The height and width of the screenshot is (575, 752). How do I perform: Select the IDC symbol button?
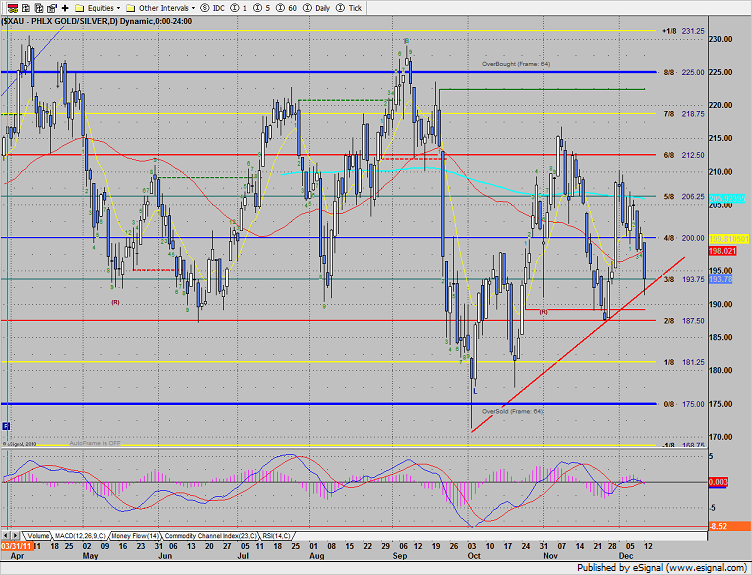pos(213,8)
